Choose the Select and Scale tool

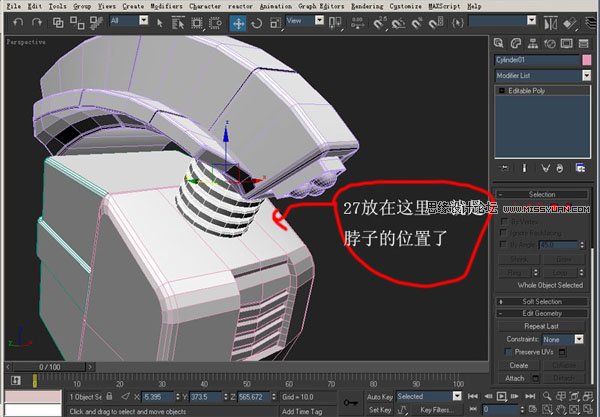(x=275, y=23)
